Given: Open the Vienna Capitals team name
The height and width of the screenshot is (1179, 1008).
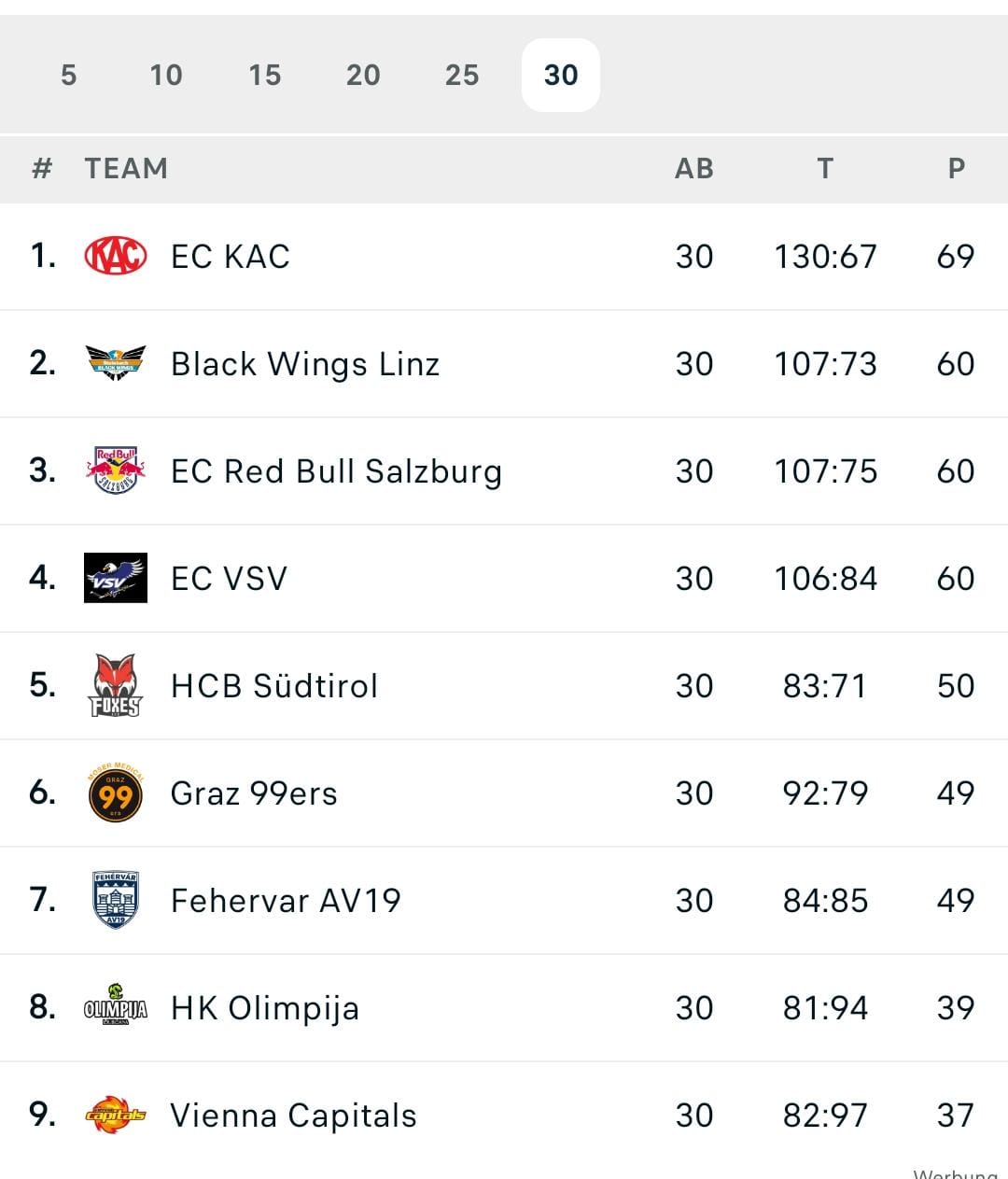Looking at the screenshot, I should click(293, 1115).
